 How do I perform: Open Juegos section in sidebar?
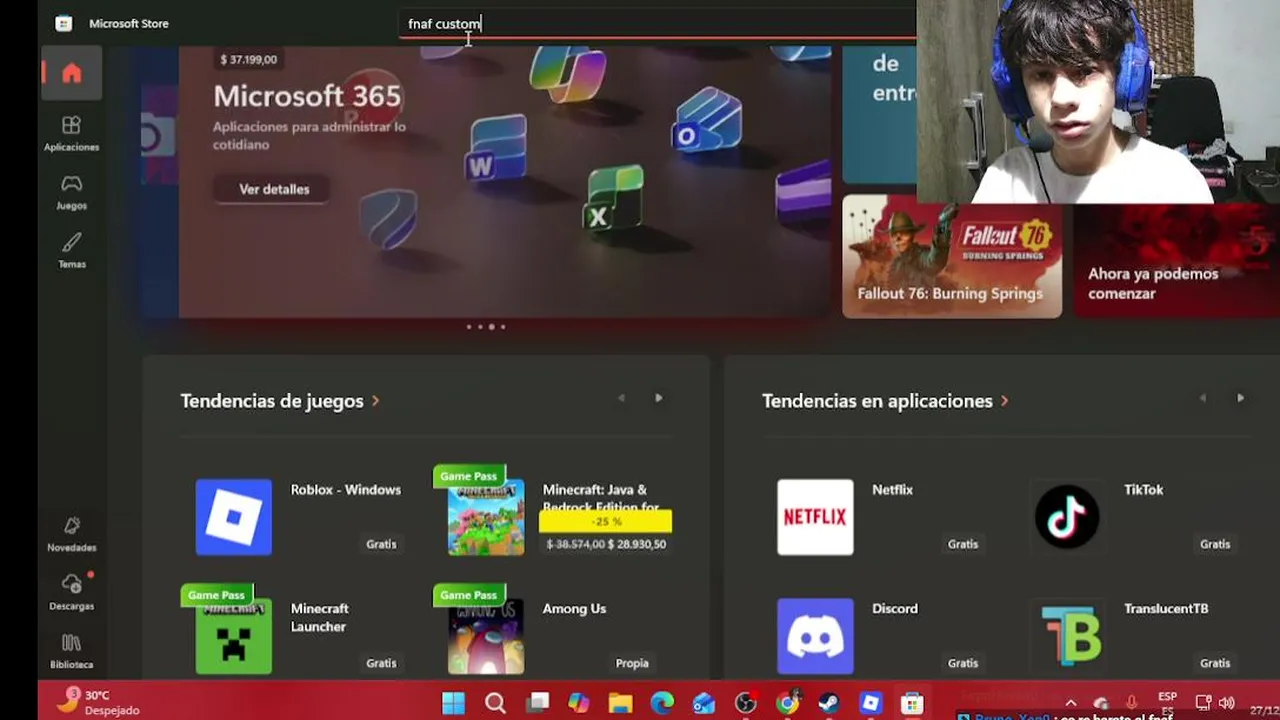point(71,192)
